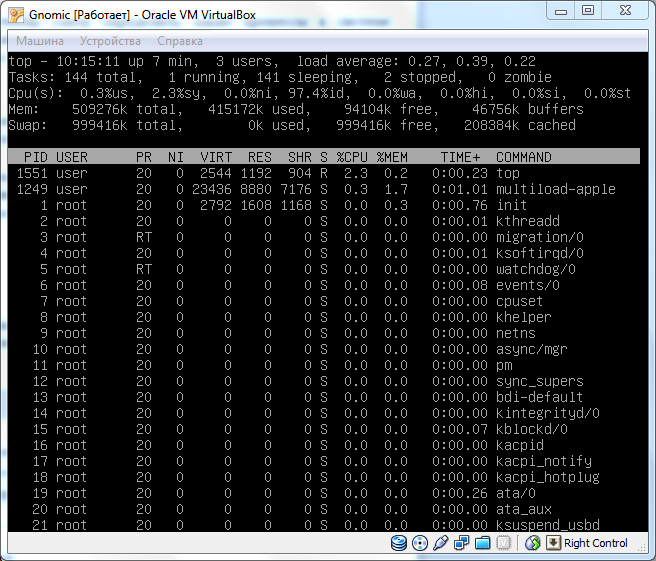
Task: Click the USER column header
Action: 72,157
